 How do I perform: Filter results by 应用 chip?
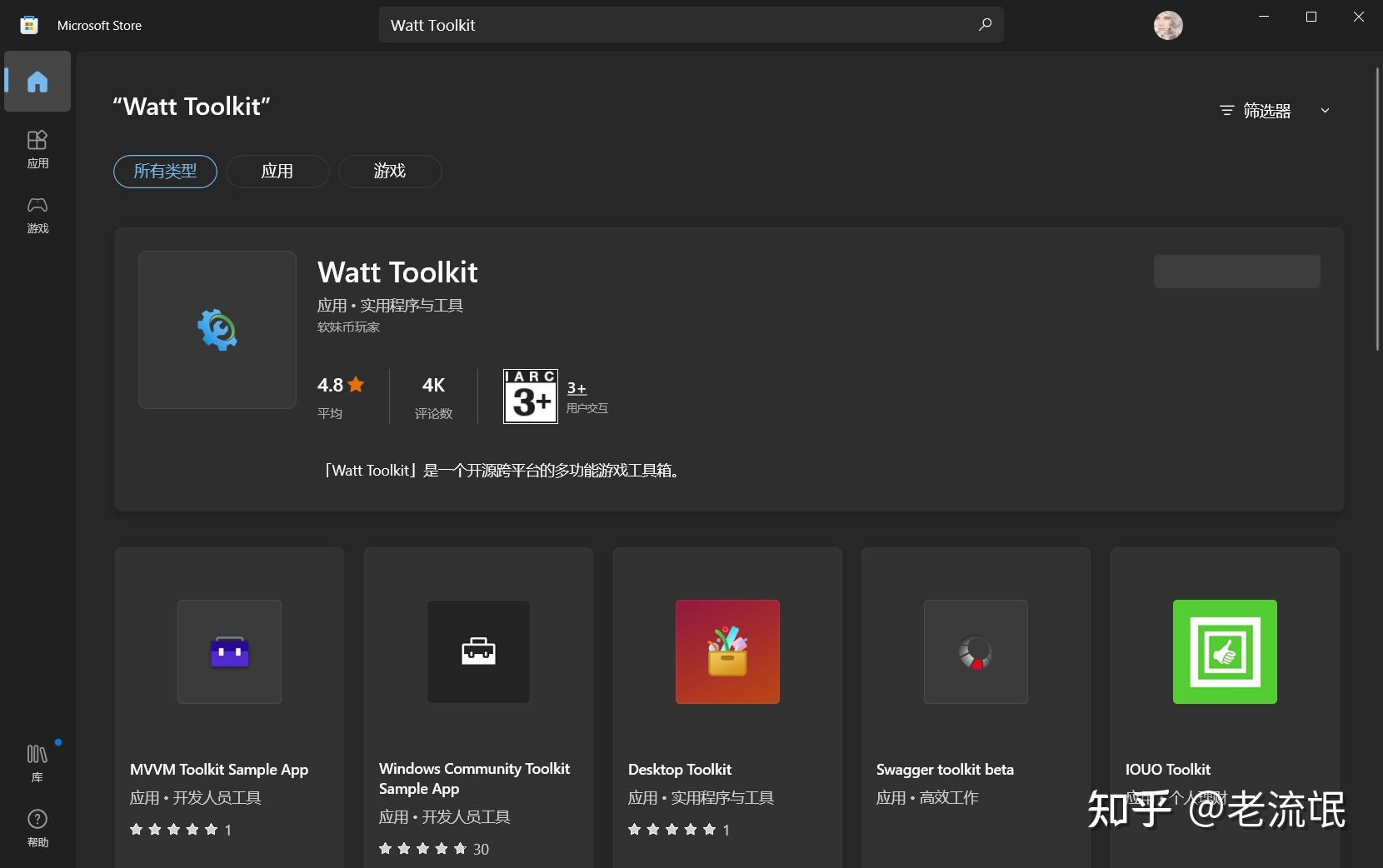277,172
